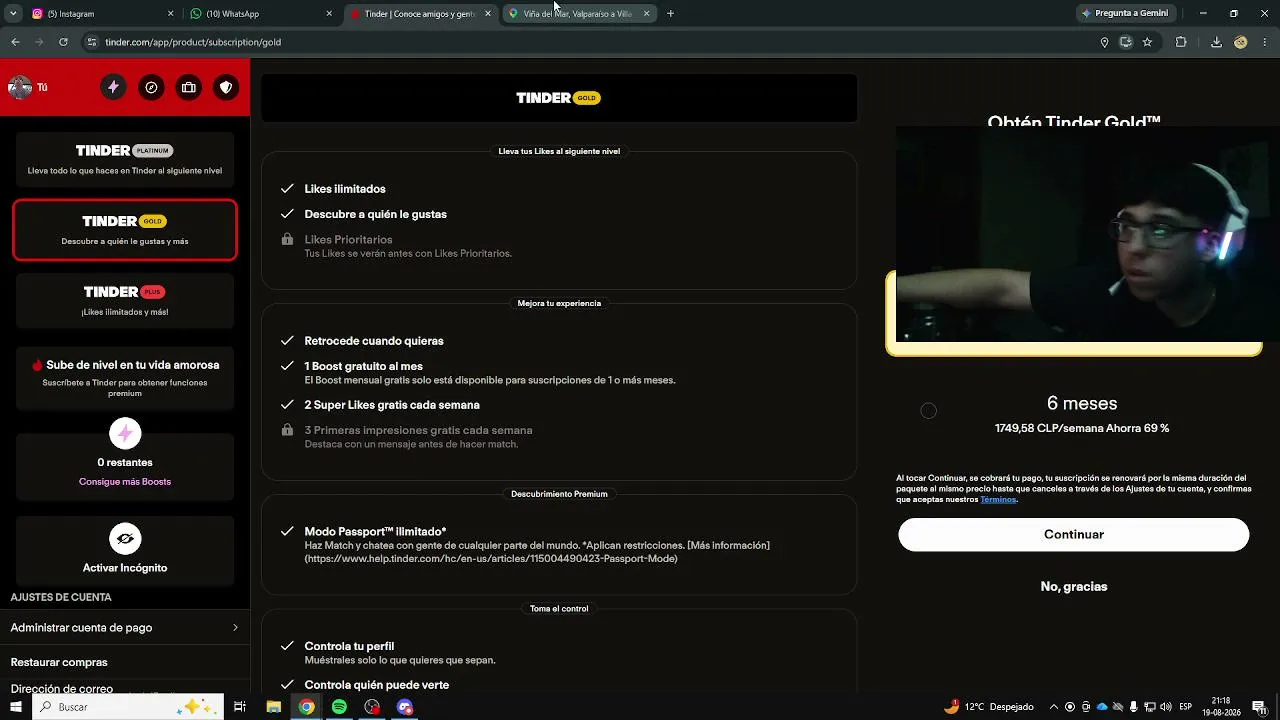This screenshot has height=720, width=1280.
Task: Click the volume speaker tray icon
Action: click(x=1165, y=707)
